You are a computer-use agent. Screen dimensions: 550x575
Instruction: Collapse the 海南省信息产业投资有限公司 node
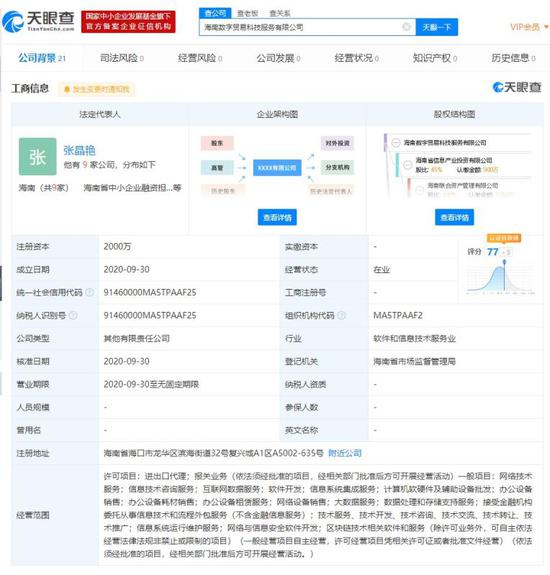pyautogui.click(x=407, y=165)
